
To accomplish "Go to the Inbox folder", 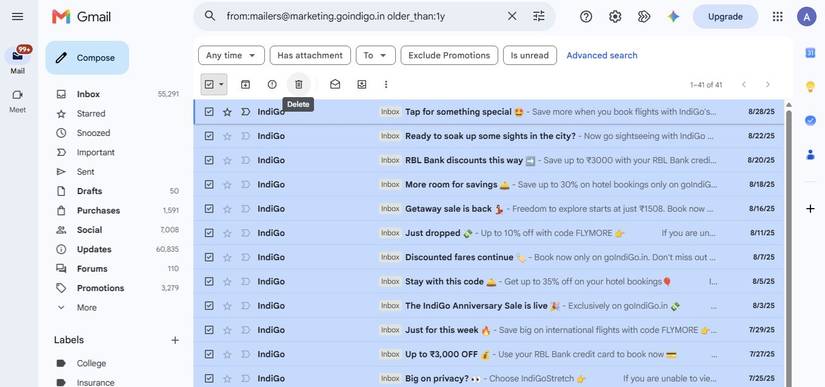I will click(88, 94).
